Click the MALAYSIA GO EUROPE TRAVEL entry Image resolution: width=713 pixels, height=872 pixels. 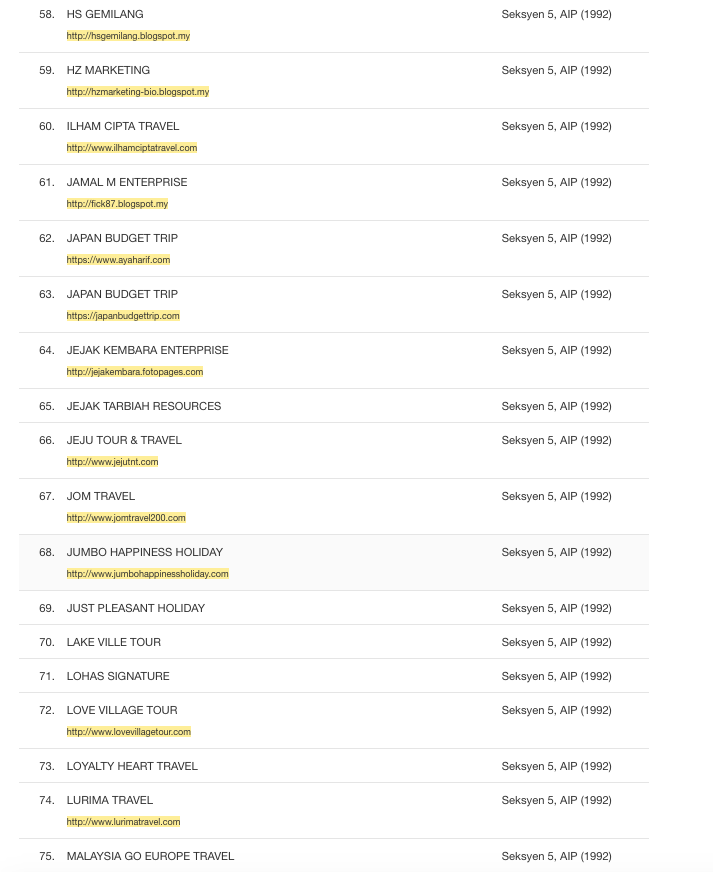pyautogui.click(x=150, y=856)
